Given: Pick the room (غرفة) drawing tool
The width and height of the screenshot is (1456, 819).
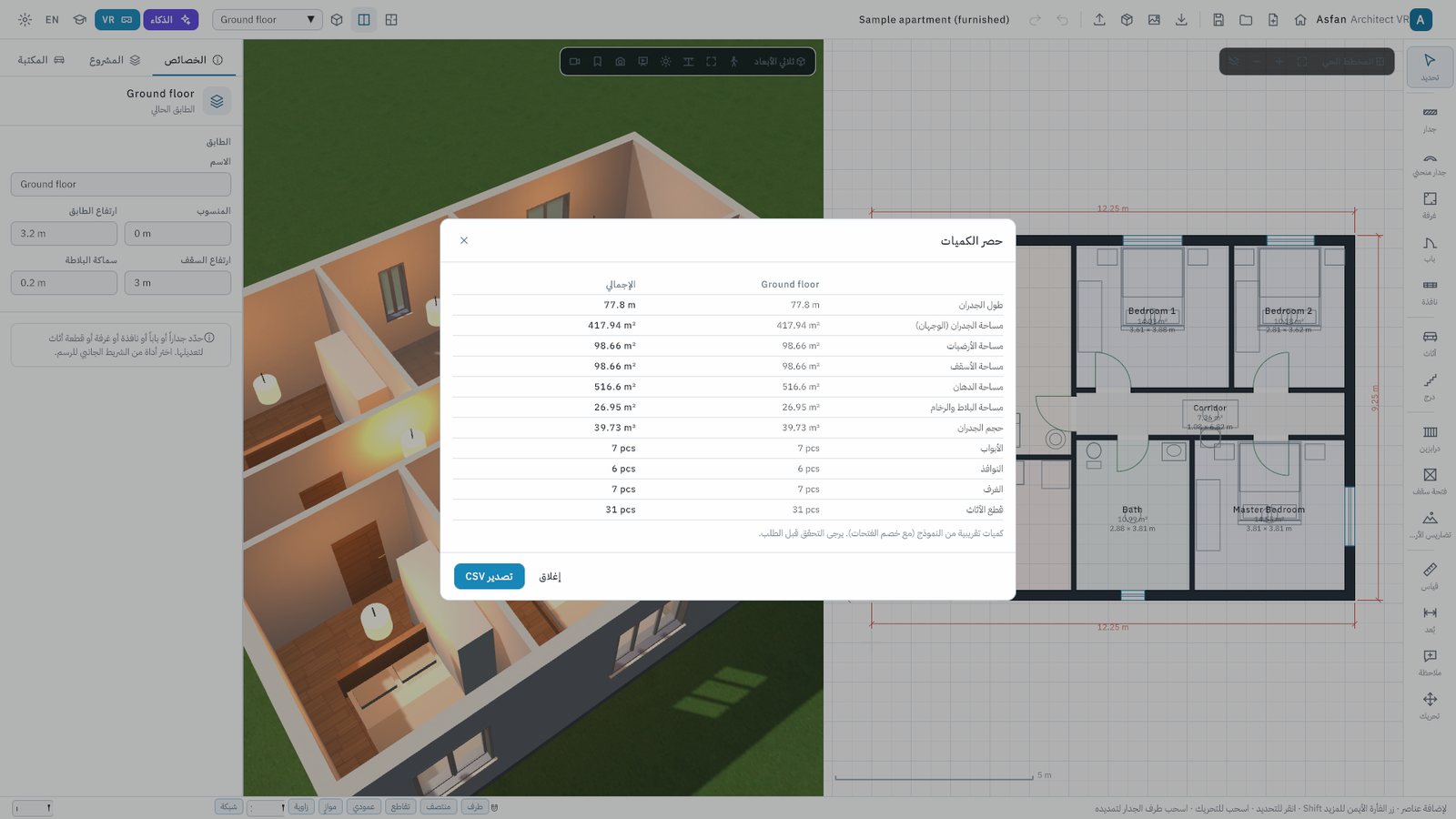Looking at the screenshot, I should click(1430, 206).
